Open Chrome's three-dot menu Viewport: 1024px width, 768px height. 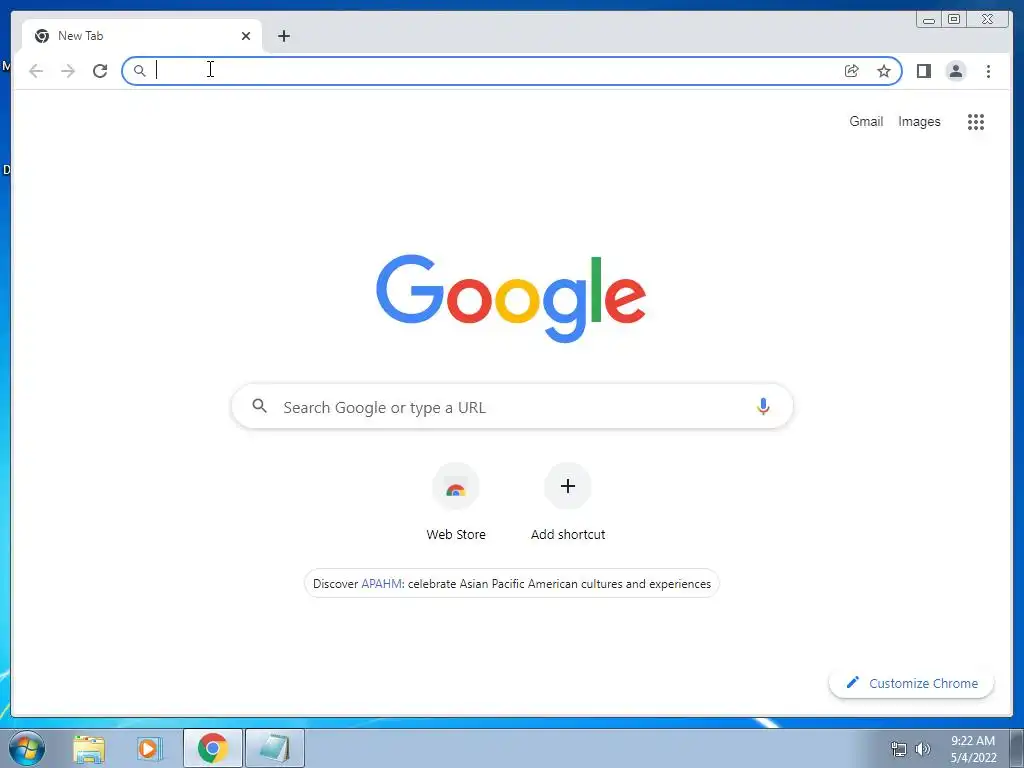(x=988, y=71)
